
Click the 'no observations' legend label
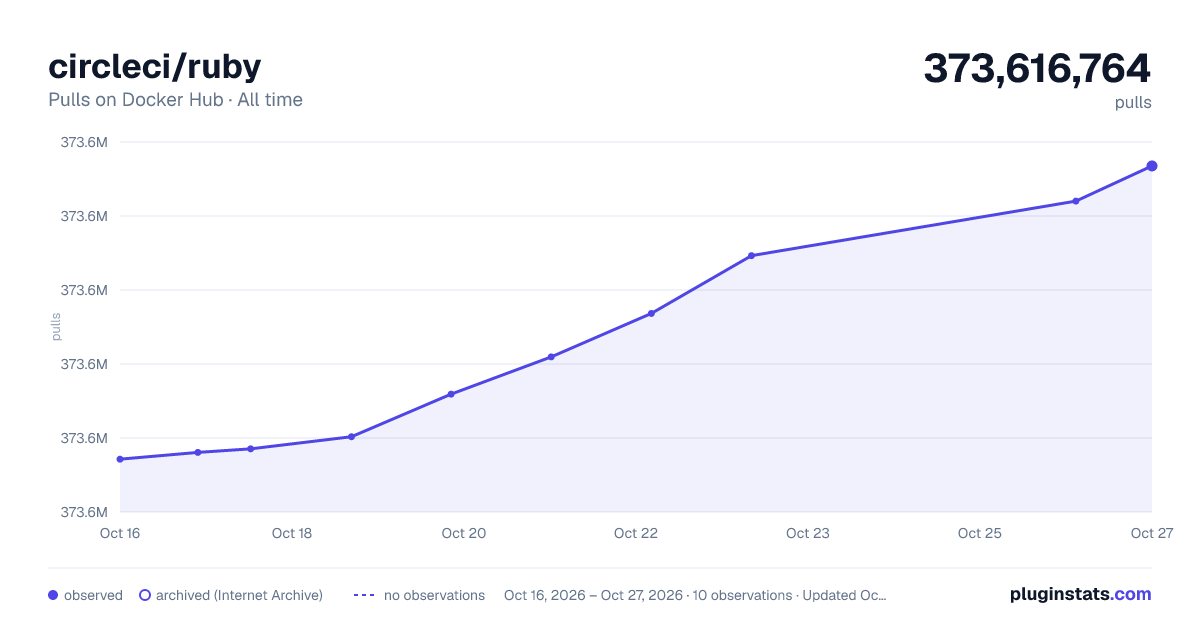[x=434, y=595]
